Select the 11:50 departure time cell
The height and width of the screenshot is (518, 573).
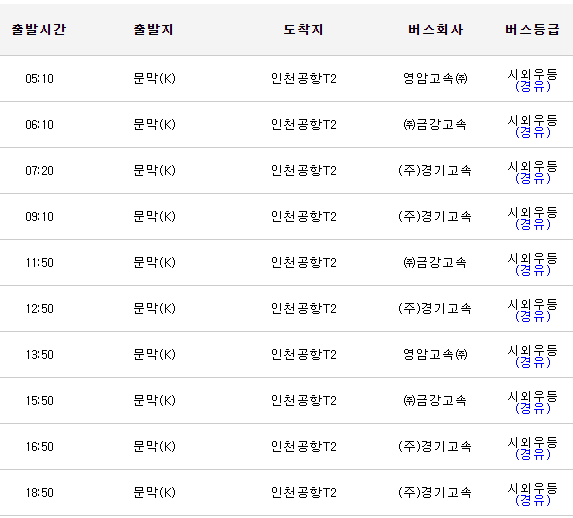(x=39, y=263)
